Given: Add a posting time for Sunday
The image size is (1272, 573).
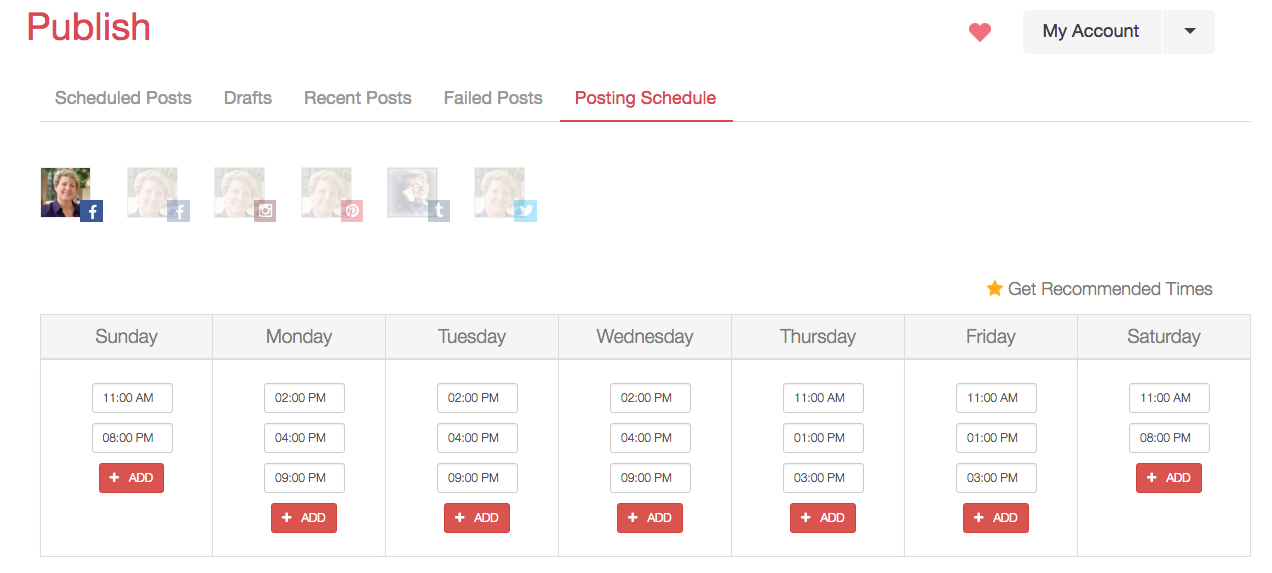Looking at the screenshot, I should click(131, 478).
